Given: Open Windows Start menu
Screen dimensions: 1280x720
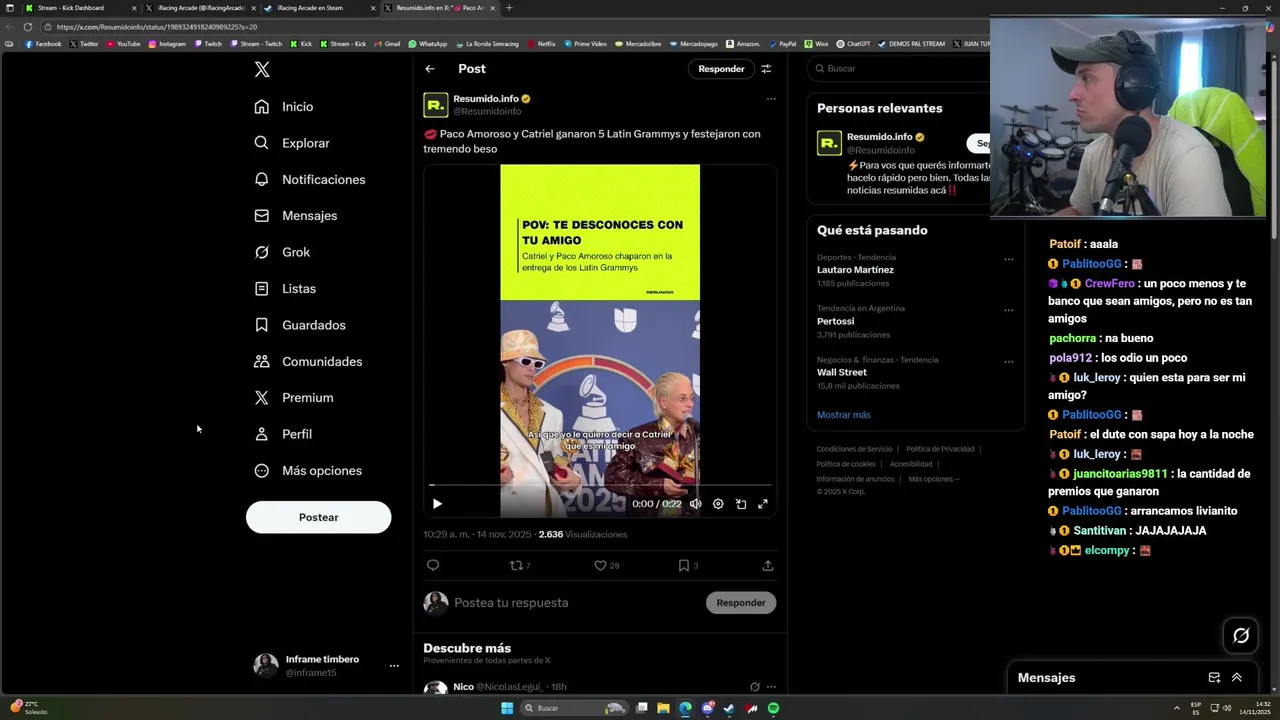Looking at the screenshot, I should click(507, 708).
